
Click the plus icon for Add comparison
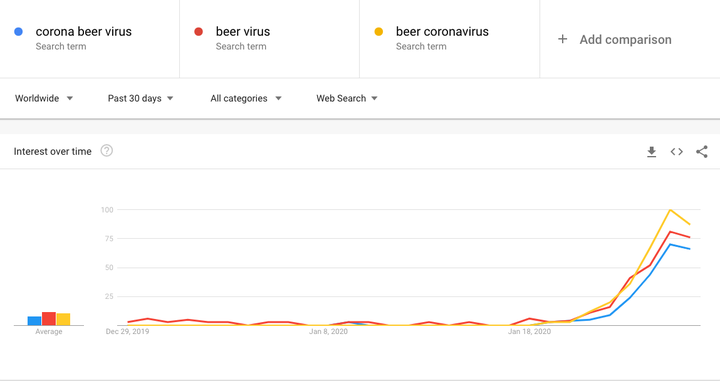tap(562, 39)
